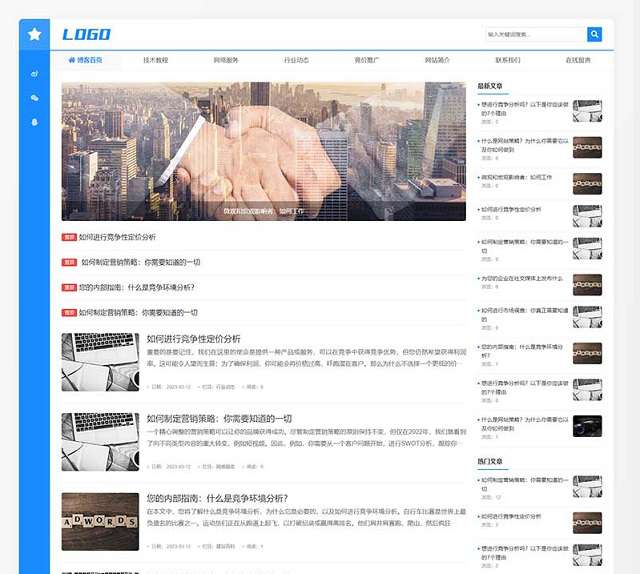Open the 联系我们 navigation item

[x=508, y=60]
